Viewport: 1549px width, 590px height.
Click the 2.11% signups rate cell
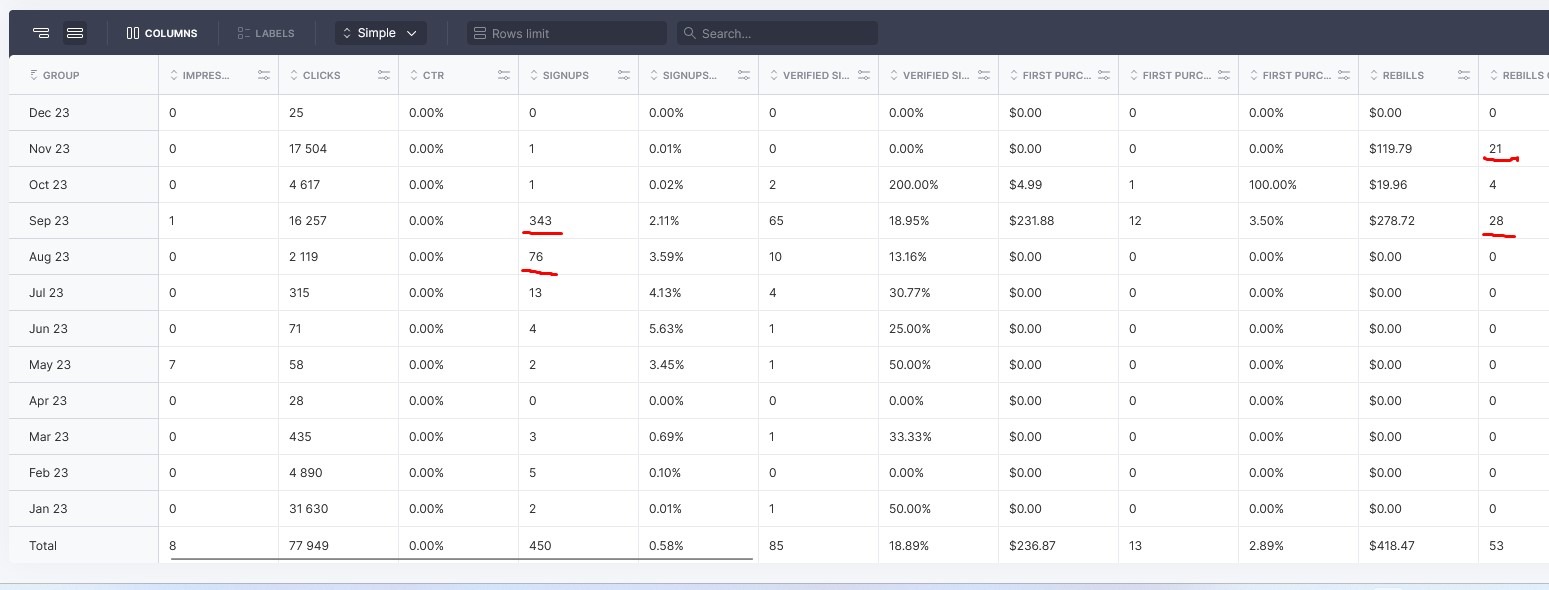[666, 221]
